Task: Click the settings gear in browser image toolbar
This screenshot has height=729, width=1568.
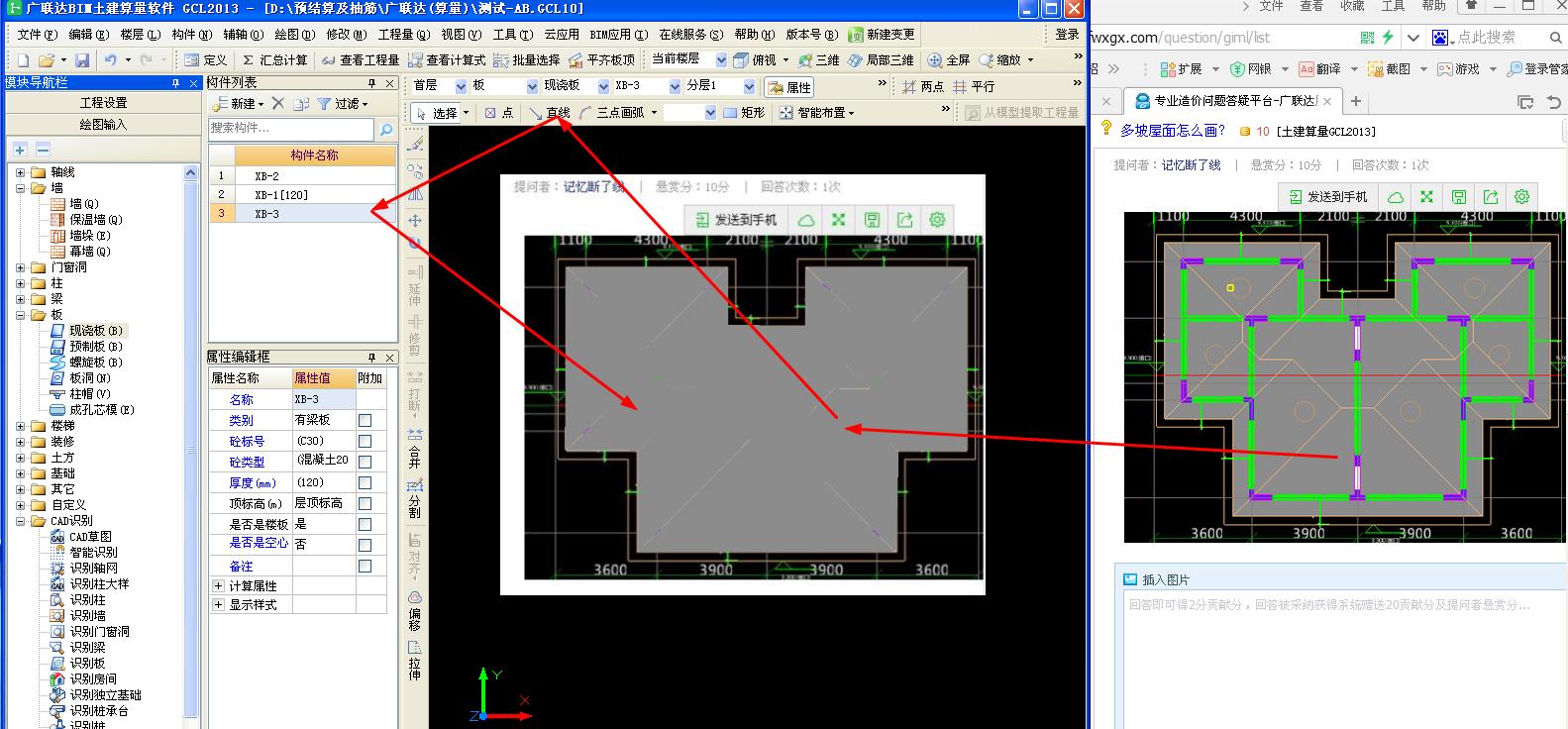Action: pos(1522,196)
